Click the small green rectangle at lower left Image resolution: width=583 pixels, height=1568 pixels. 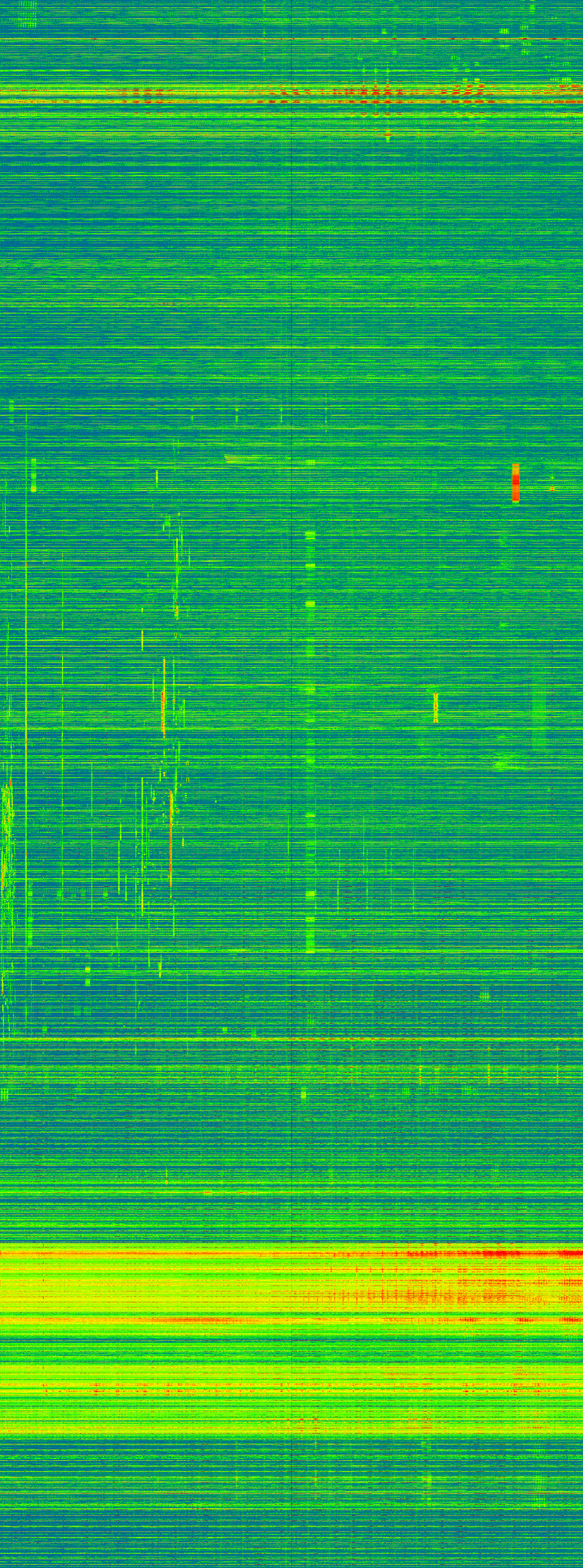point(88,977)
